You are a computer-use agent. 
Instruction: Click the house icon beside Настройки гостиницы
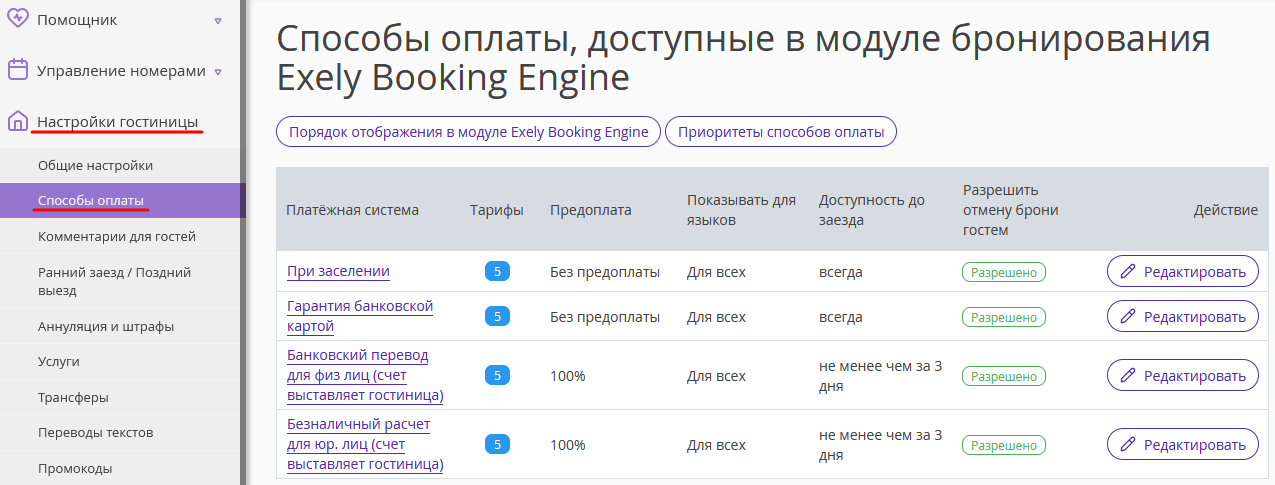coord(18,122)
